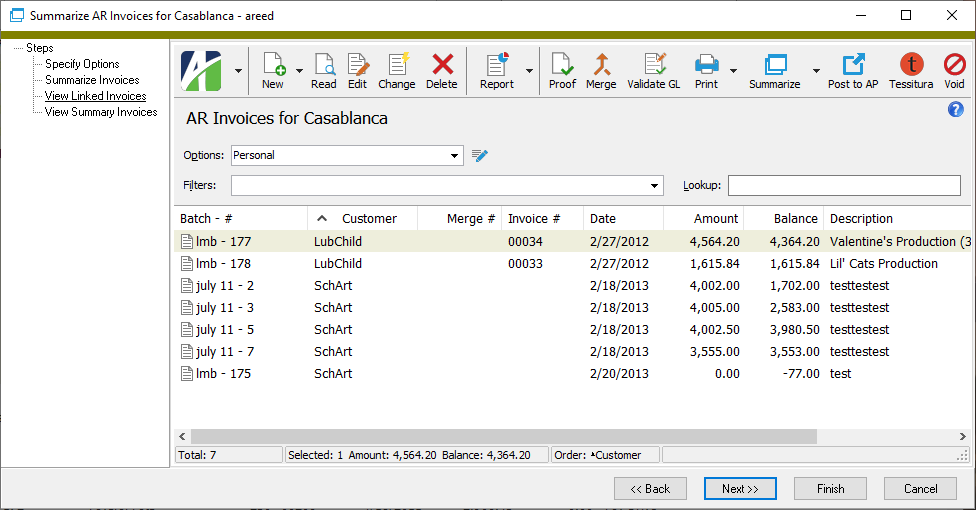Image resolution: width=976 pixels, height=510 pixels.
Task: Click the Steps tree root
Action: click(x=40, y=48)
